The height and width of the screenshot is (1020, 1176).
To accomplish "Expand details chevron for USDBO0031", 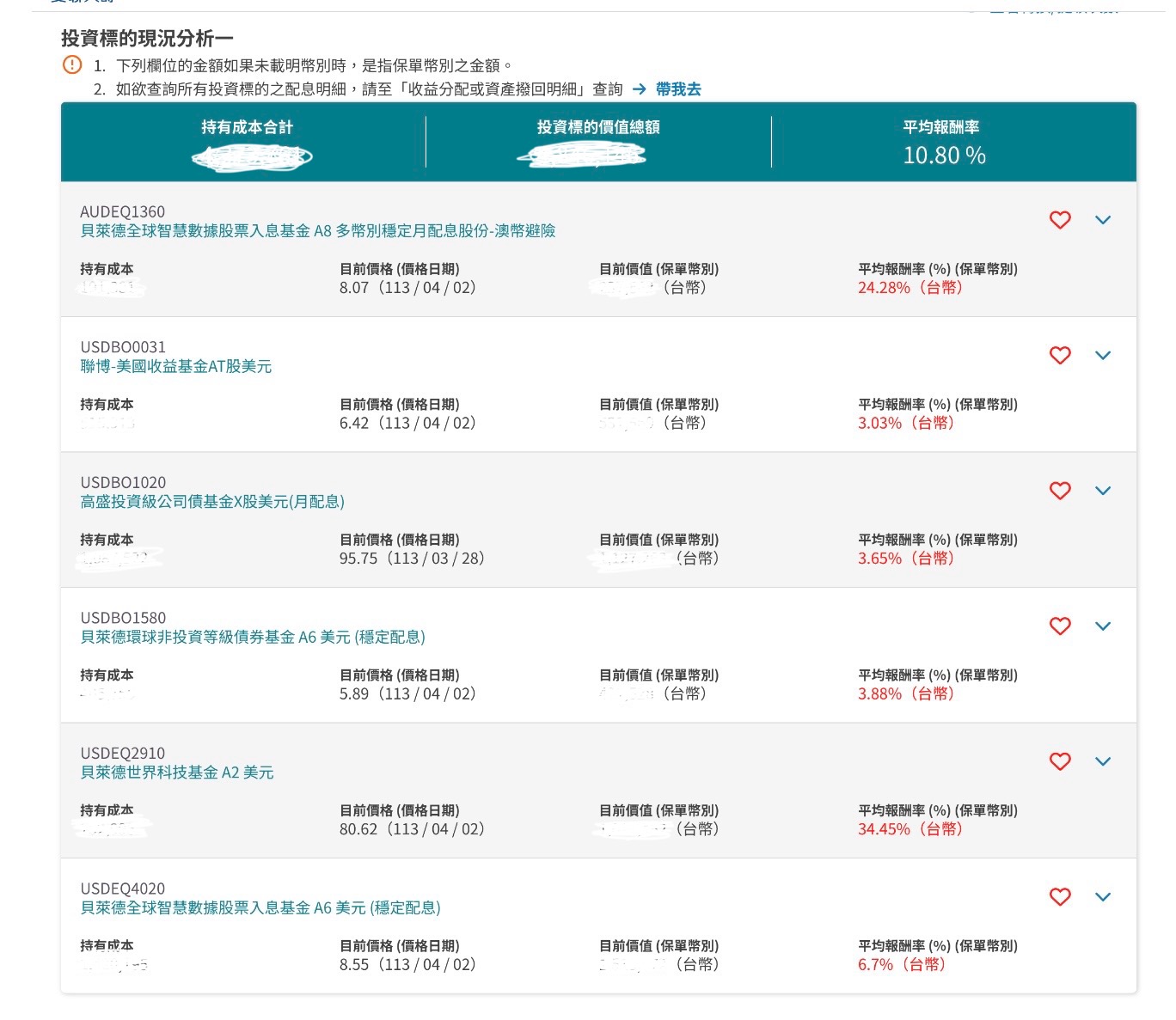I will tap(1104, 356).
